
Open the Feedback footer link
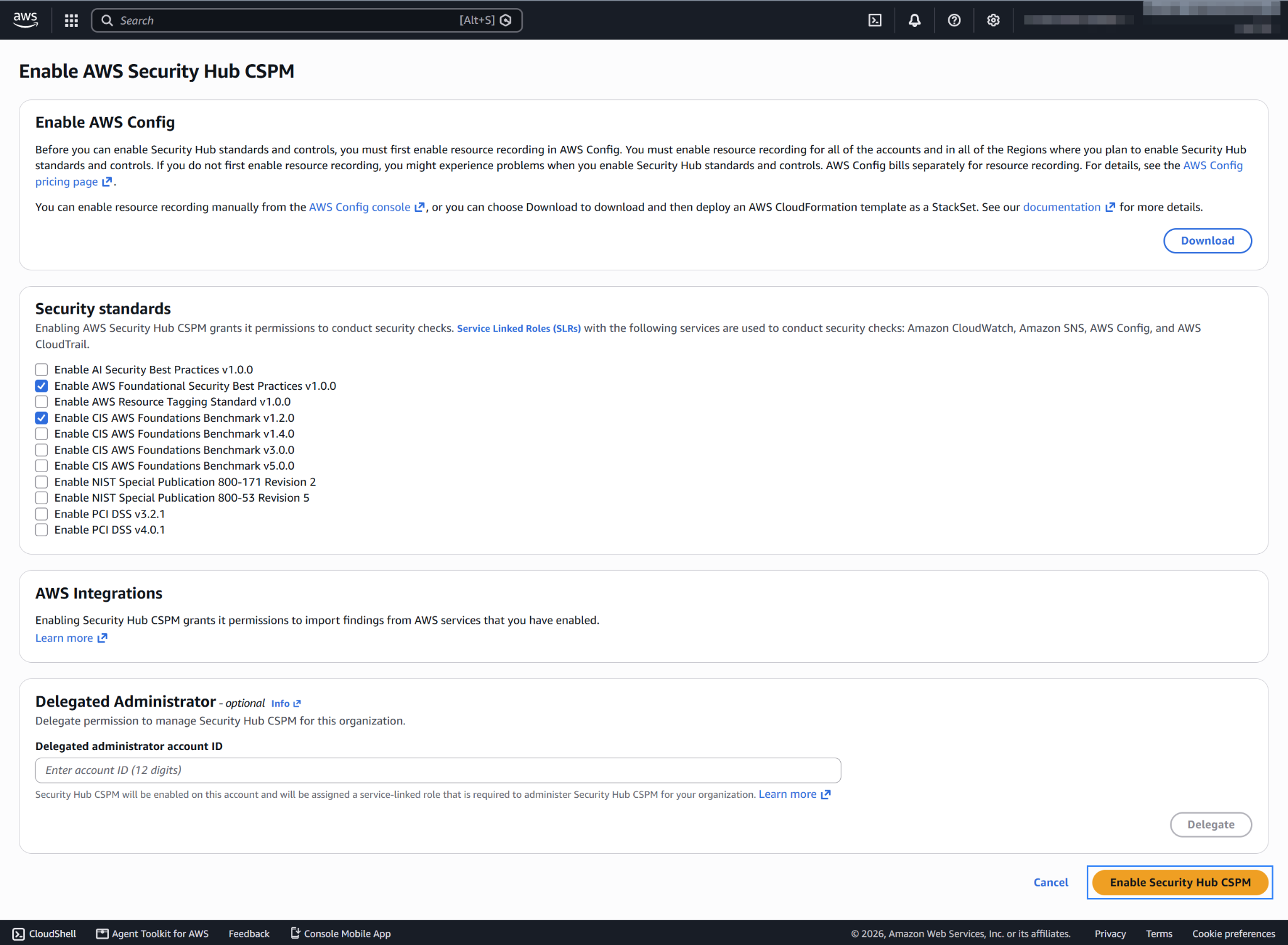pyautogui.click(x=249, y=934)
